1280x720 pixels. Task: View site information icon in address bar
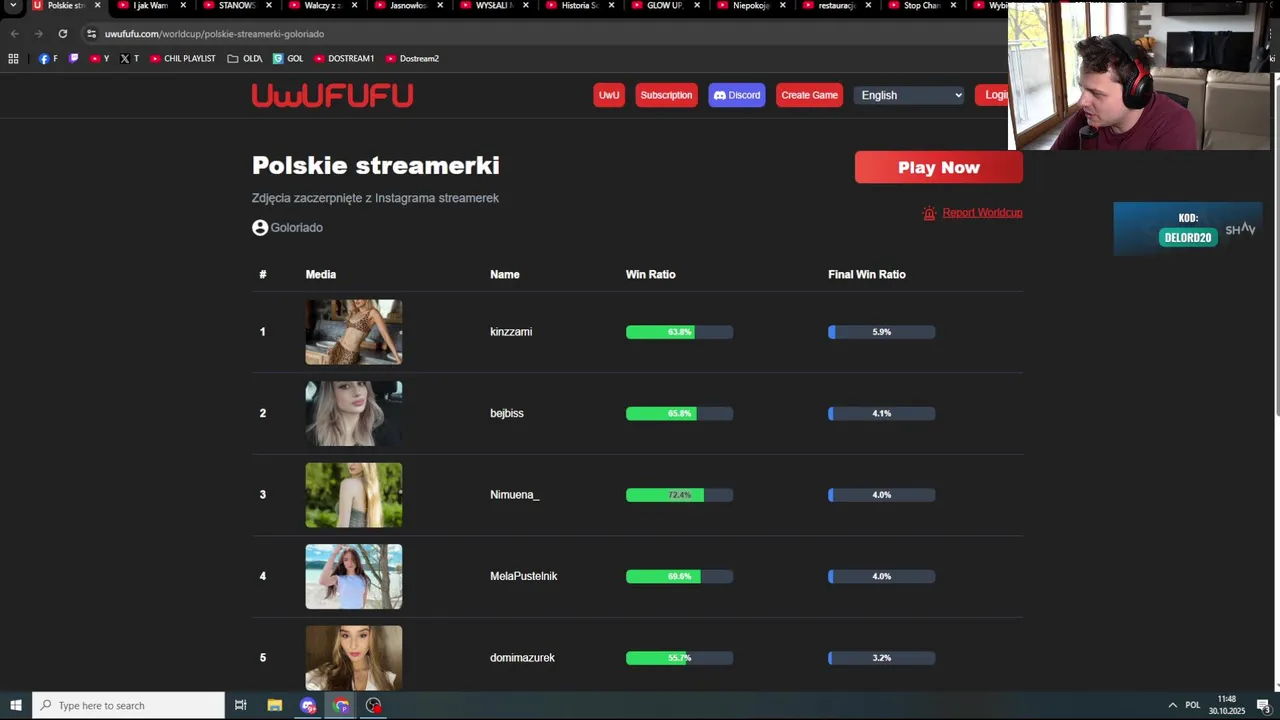tap(91, 34)
